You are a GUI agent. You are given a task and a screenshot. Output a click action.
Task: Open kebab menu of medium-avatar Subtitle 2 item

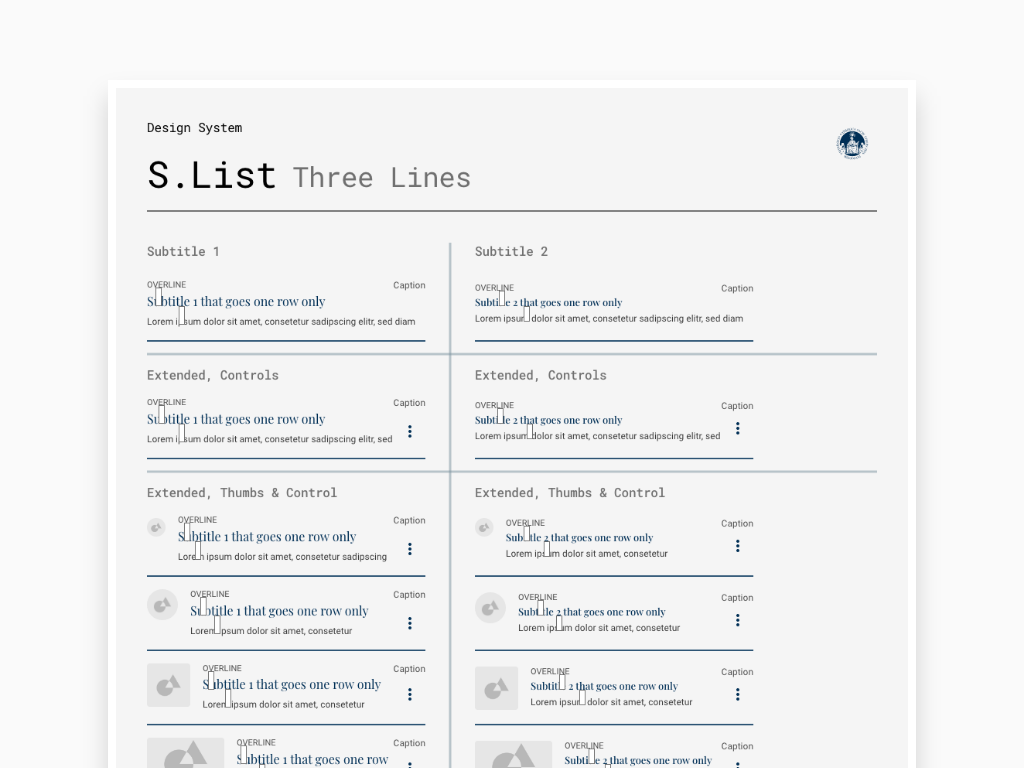737,620
